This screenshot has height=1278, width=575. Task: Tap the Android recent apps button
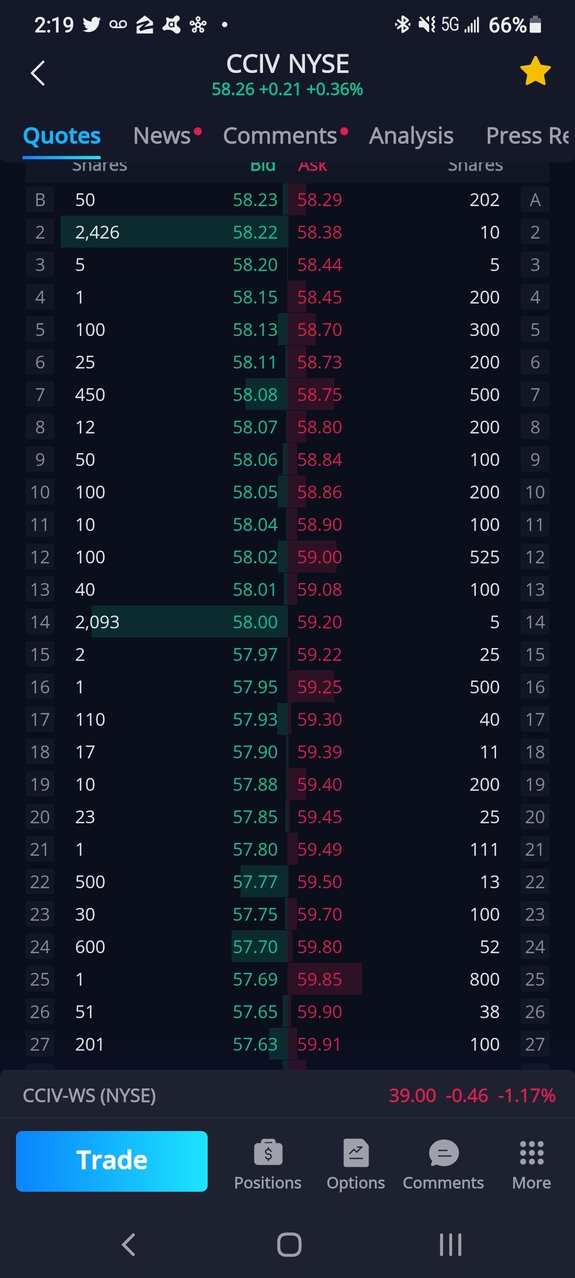(450, 1244)
